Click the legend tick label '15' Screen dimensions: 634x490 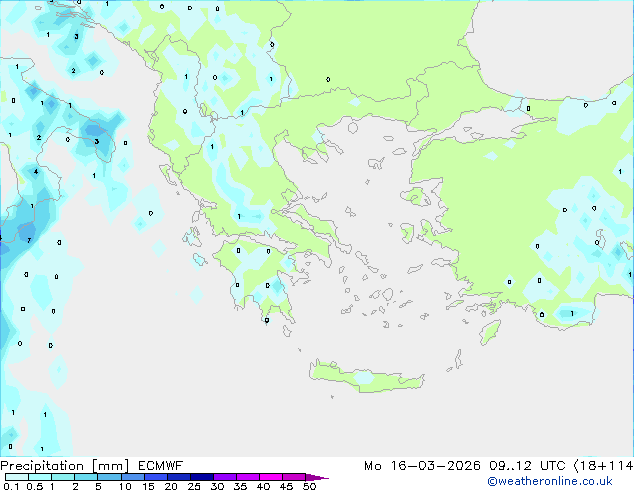point(148,486)
